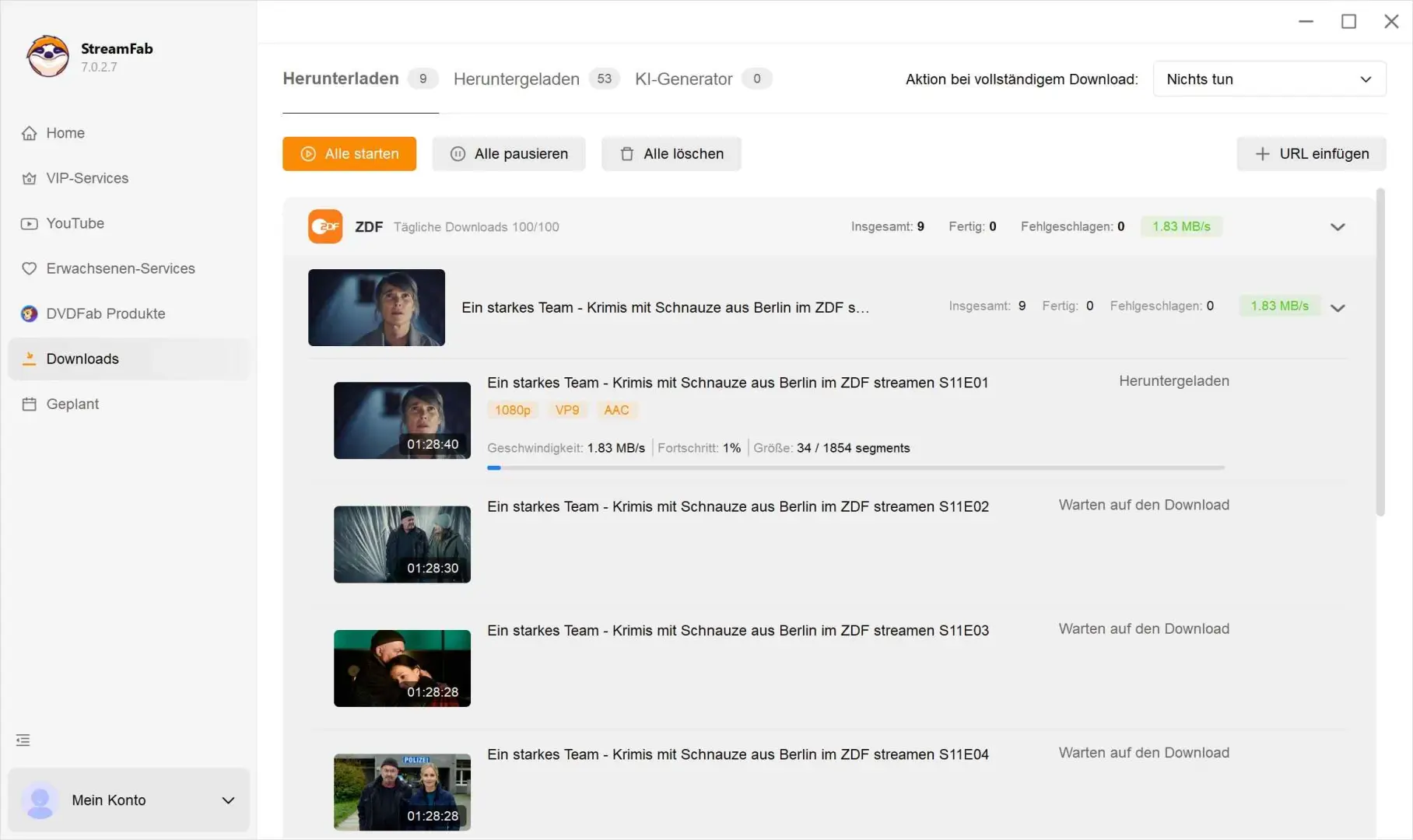The height and width of the screenshot is (840, 1413).
Task: Click the Alle pausieren button
Action: pos(509,154)
